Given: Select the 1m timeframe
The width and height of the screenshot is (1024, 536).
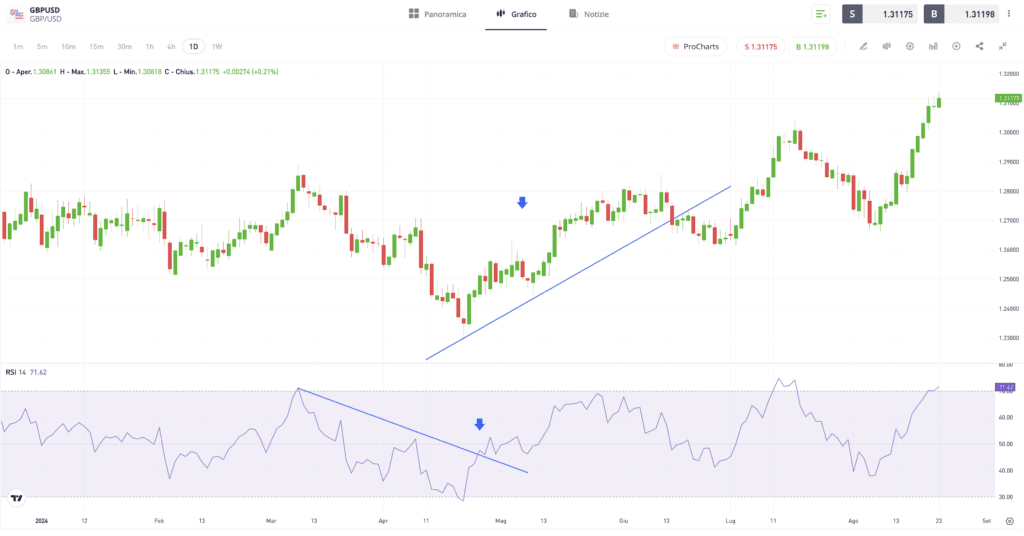Looking at the screenshot, I should coord(18,46).
